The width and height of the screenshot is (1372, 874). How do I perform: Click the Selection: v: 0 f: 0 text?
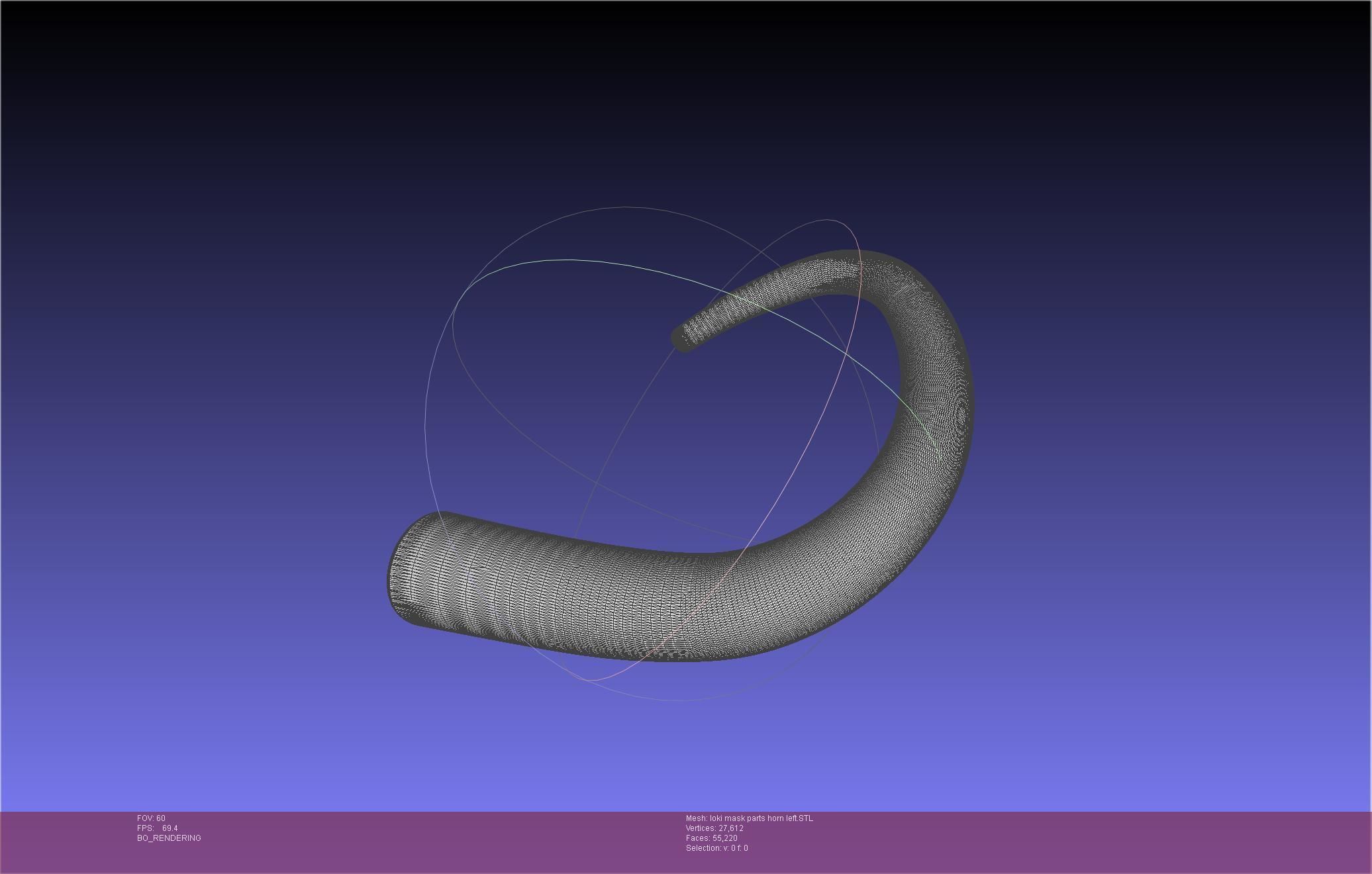[716, 848]
